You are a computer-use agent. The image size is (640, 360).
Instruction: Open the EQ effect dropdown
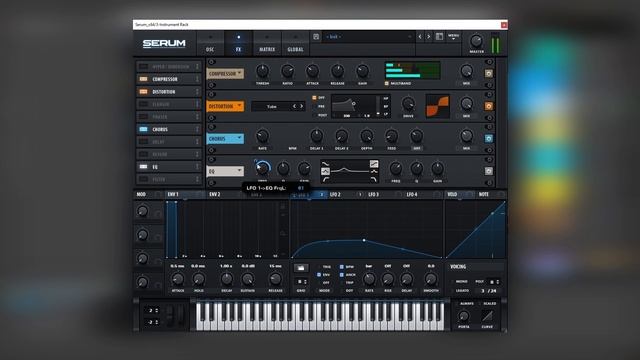[x=225, y=171]
